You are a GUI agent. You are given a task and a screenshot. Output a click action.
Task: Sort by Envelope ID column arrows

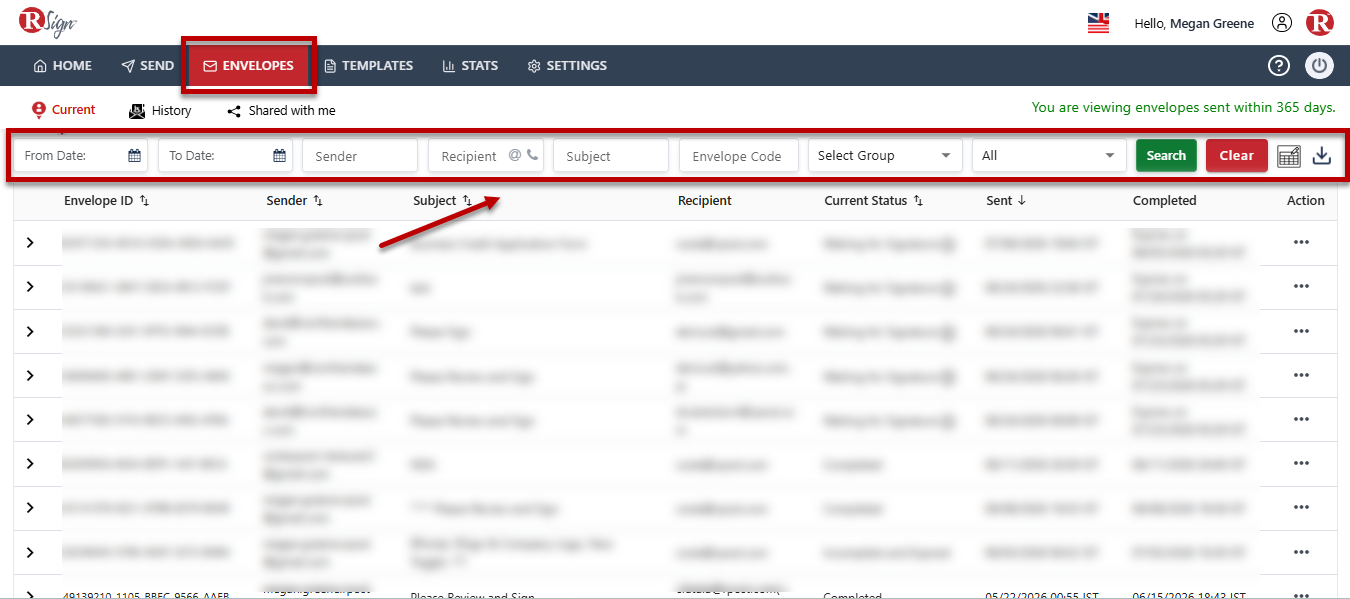tap(144, 201)
